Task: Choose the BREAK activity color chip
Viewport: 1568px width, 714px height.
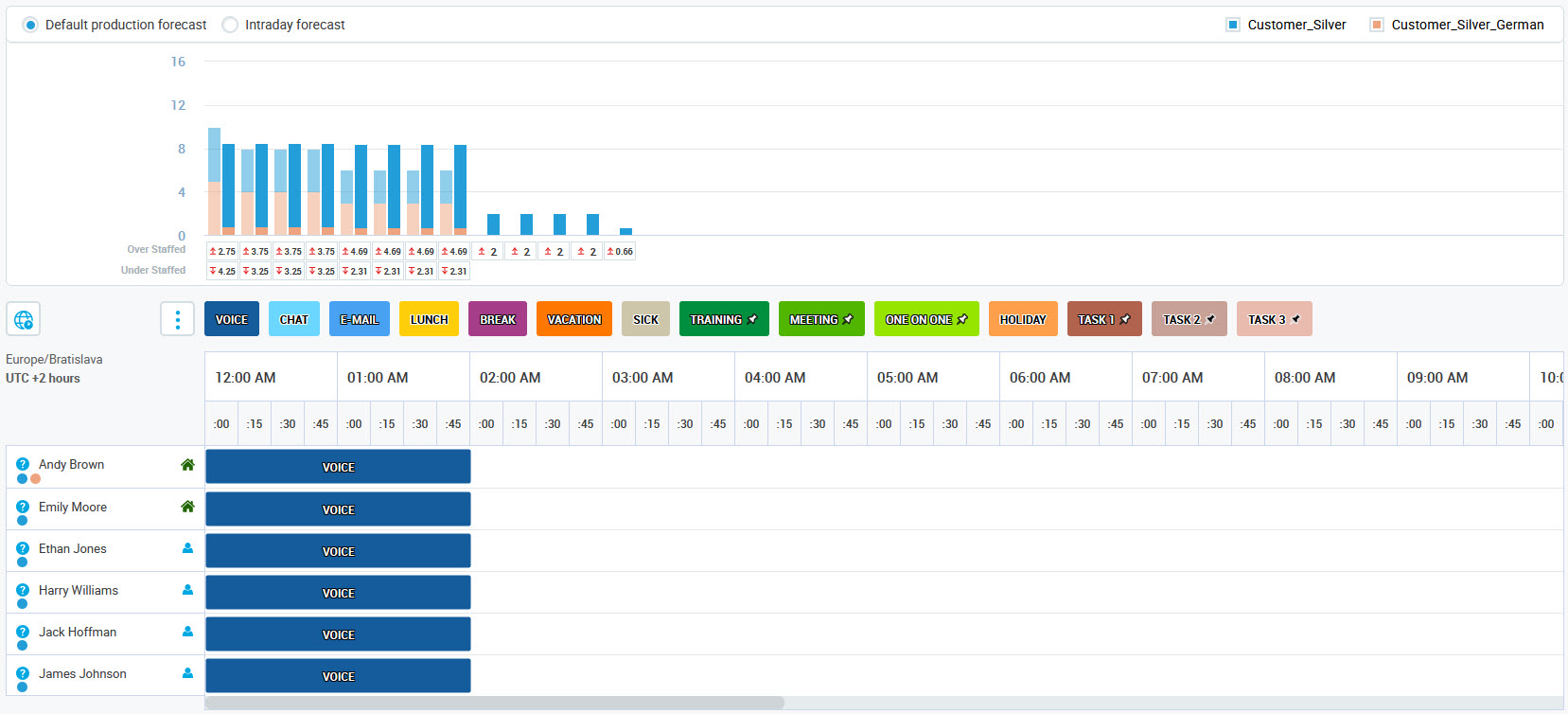Action: (498, 319)
